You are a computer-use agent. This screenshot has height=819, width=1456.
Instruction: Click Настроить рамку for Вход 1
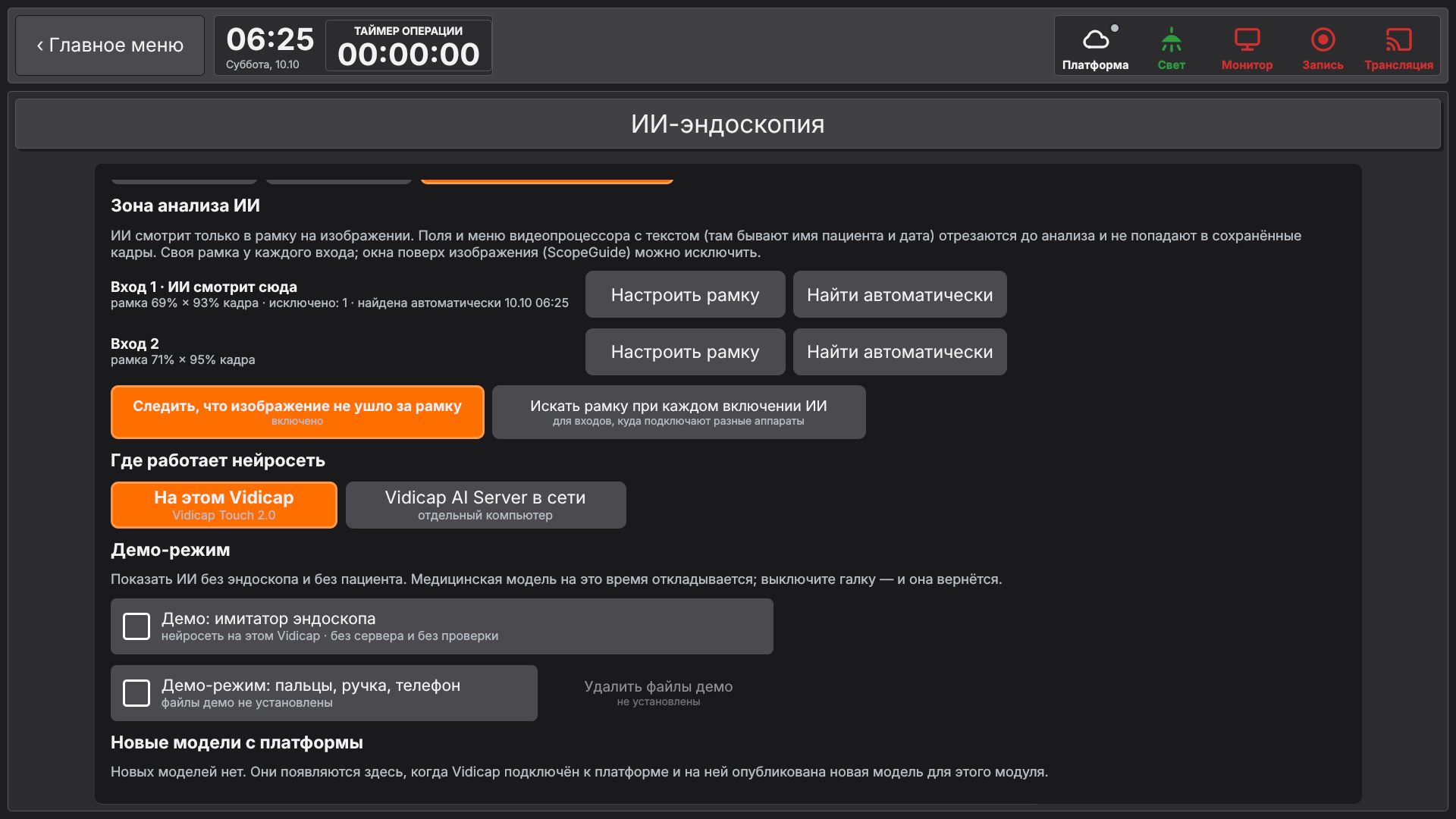tap(685, 294)
